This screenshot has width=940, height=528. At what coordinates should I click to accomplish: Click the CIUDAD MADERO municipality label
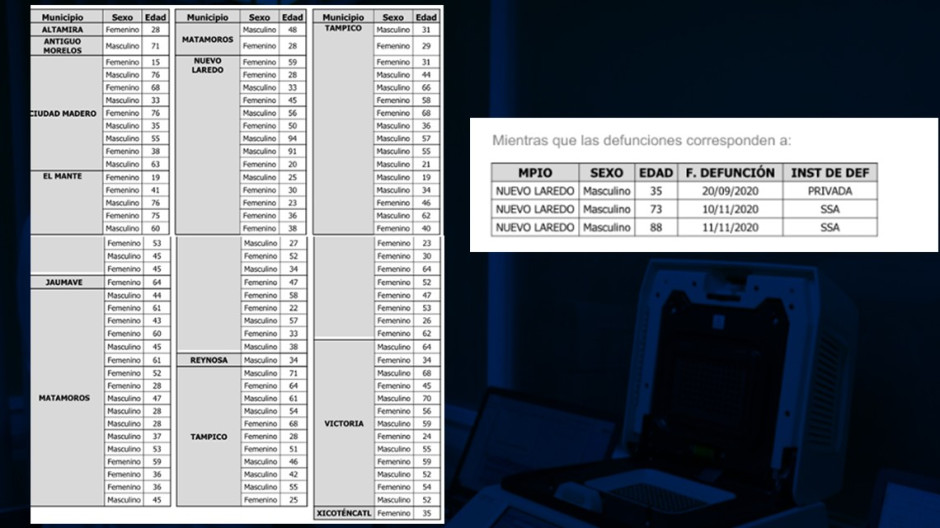click(65, 114)
